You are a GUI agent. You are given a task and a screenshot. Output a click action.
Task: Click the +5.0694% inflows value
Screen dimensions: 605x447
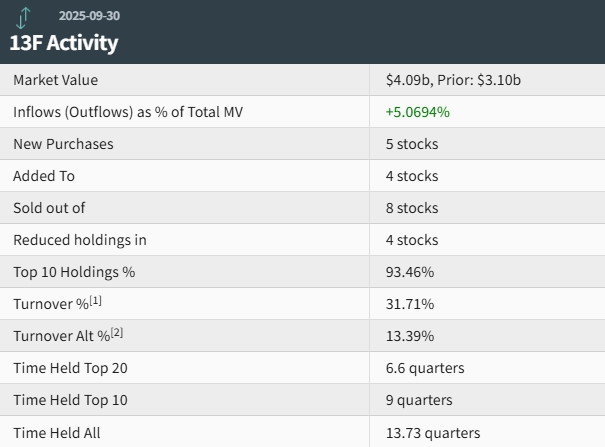point(417,112)
